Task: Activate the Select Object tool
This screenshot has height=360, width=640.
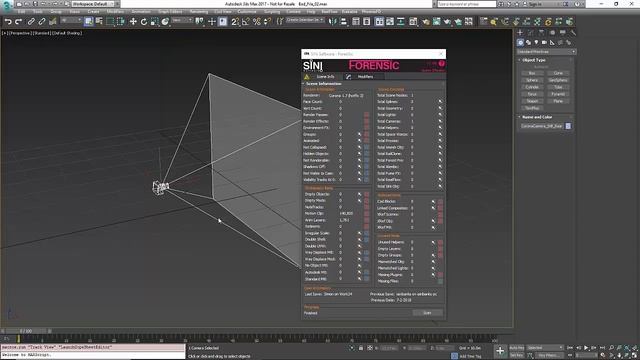Action: pos(89,22)
